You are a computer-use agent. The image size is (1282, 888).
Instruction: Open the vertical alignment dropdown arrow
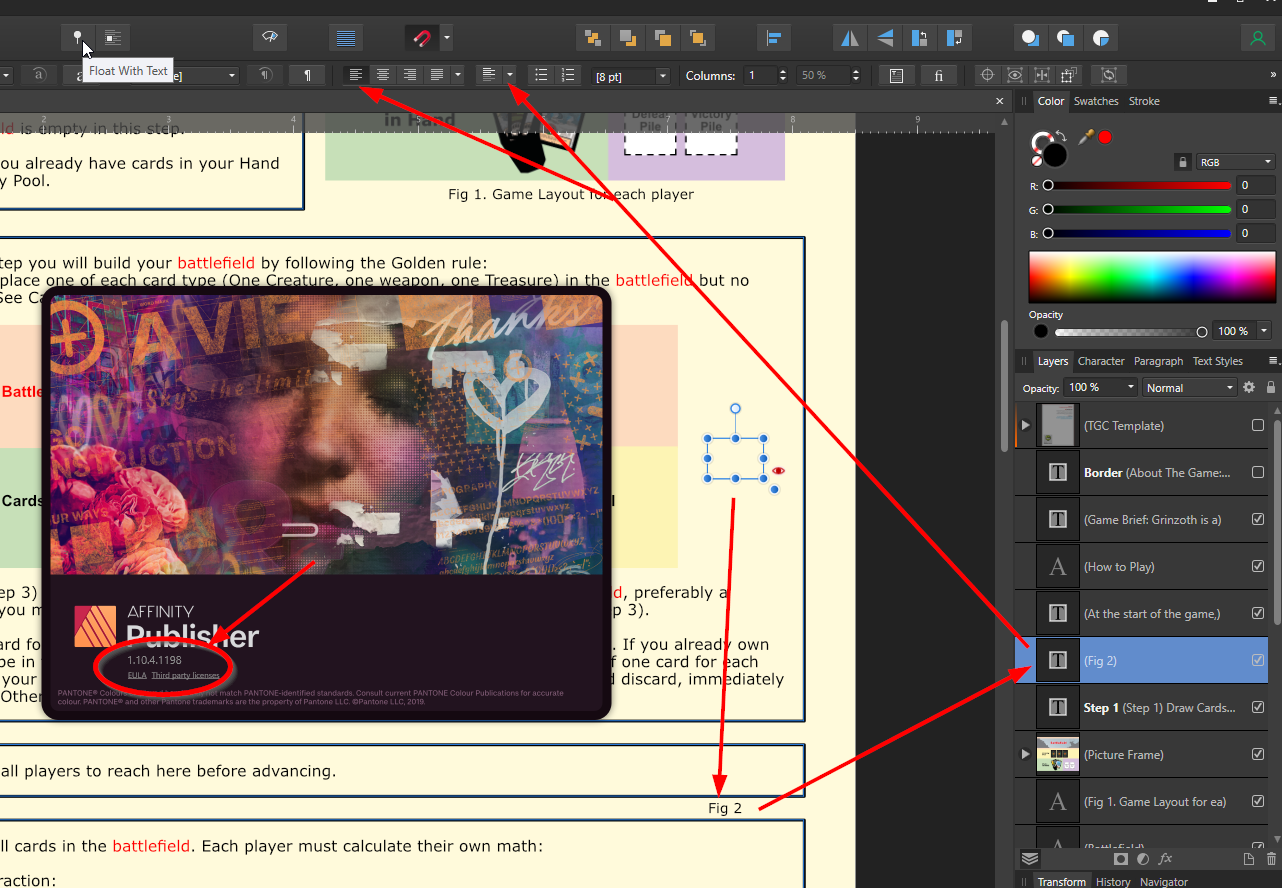510,75
